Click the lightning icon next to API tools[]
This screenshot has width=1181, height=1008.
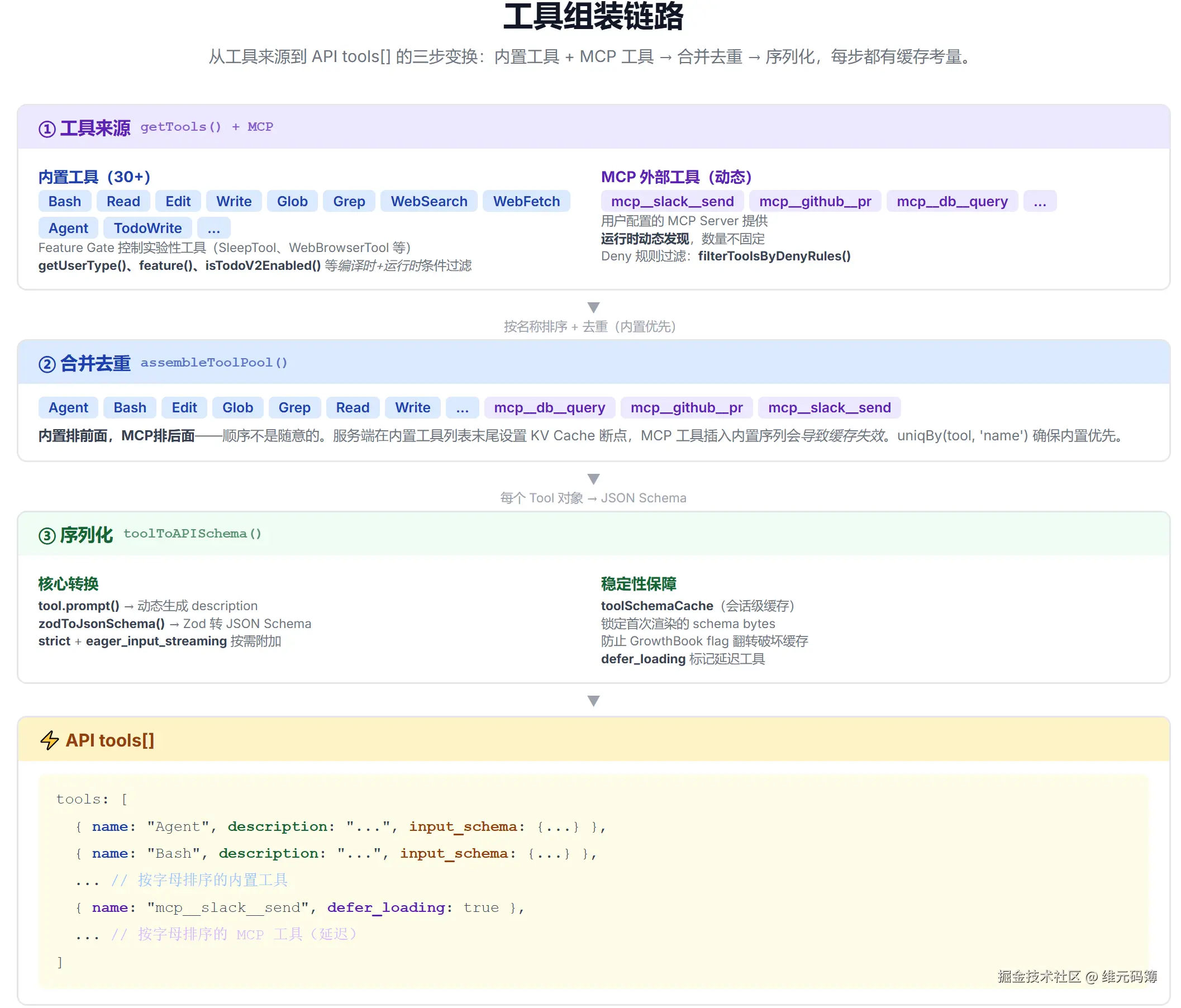pyautogui.click(x=50, y=740)
